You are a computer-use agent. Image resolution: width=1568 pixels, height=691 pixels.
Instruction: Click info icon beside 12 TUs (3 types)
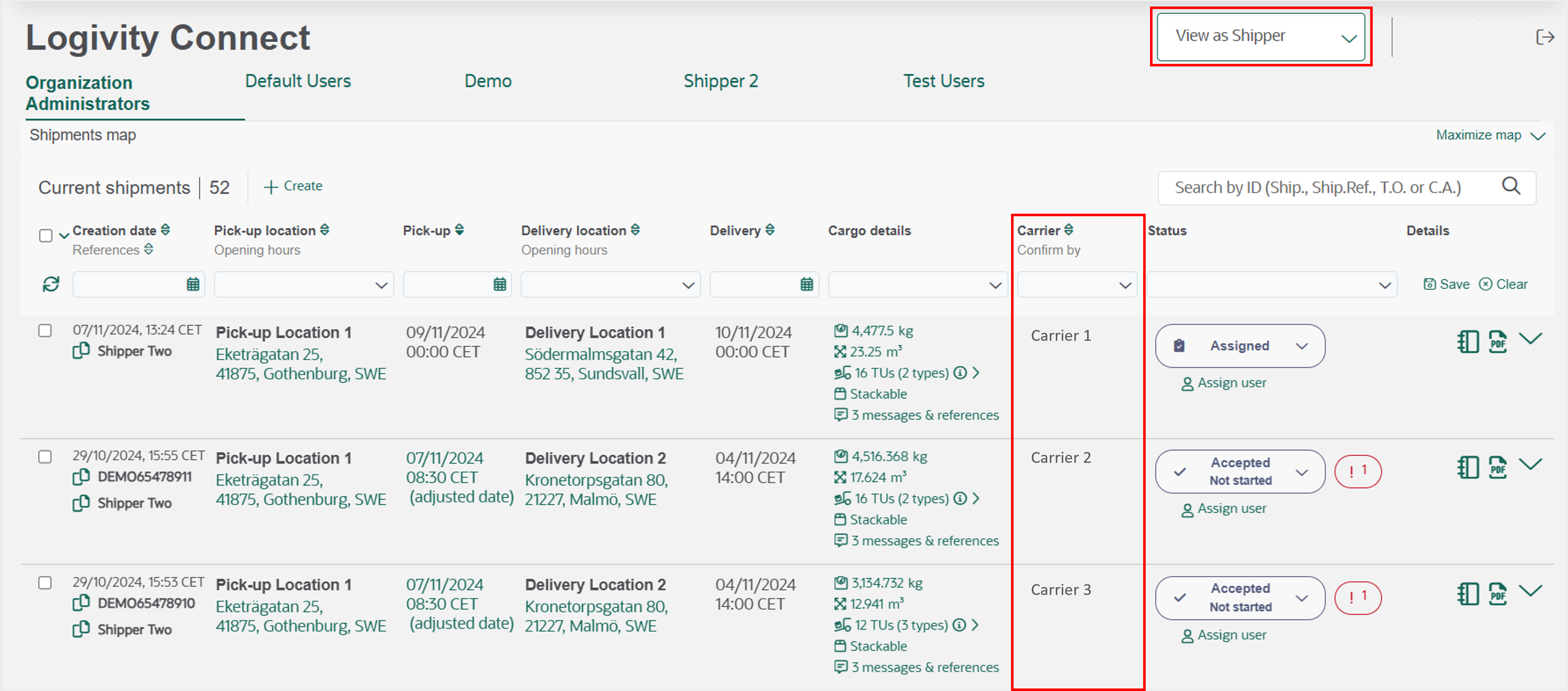pos(959,625)
